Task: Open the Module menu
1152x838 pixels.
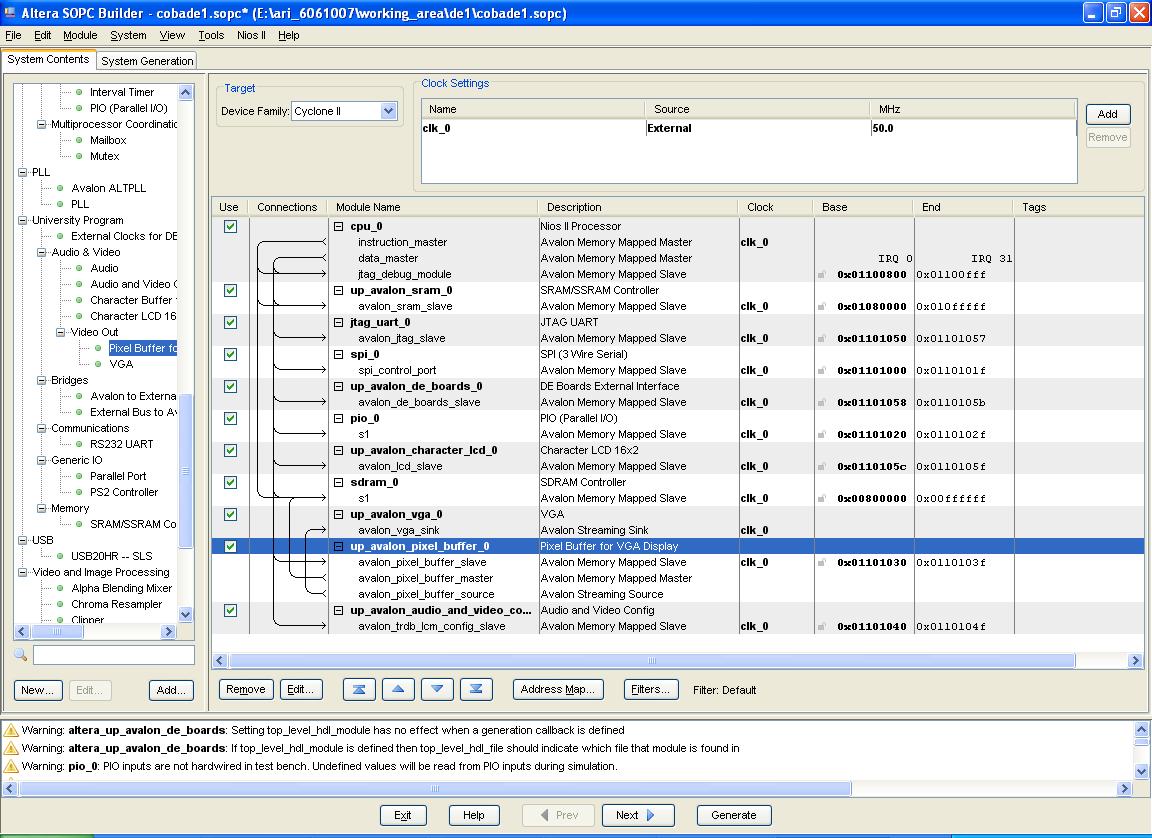Action: tap(80, 35)
